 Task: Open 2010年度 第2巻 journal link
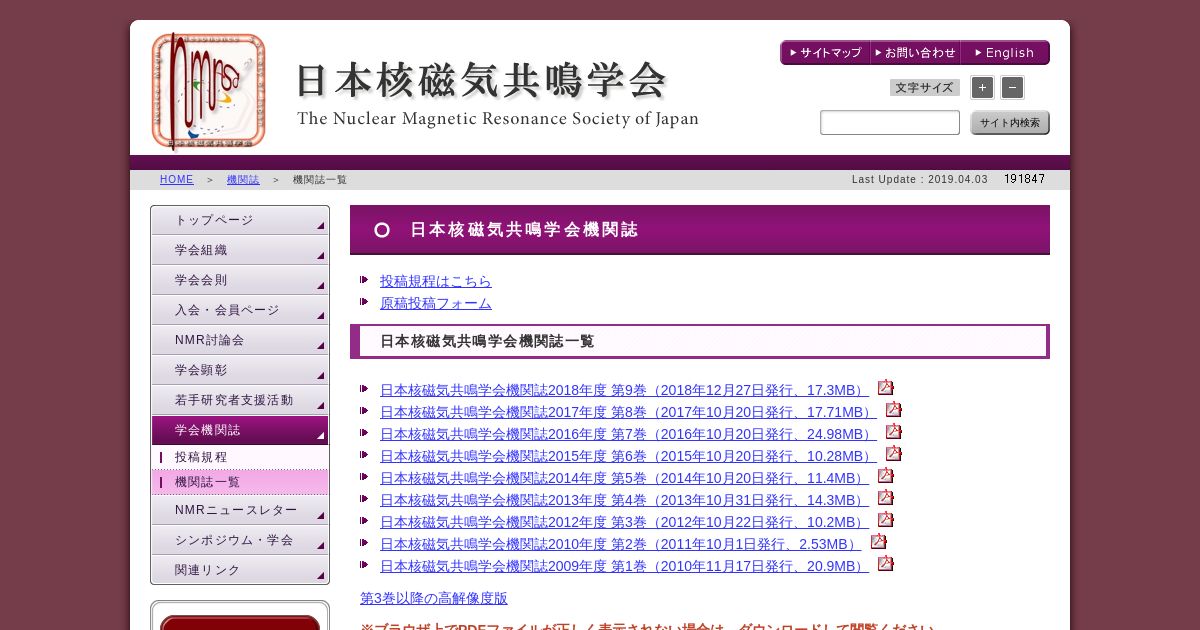pos(621,544)
